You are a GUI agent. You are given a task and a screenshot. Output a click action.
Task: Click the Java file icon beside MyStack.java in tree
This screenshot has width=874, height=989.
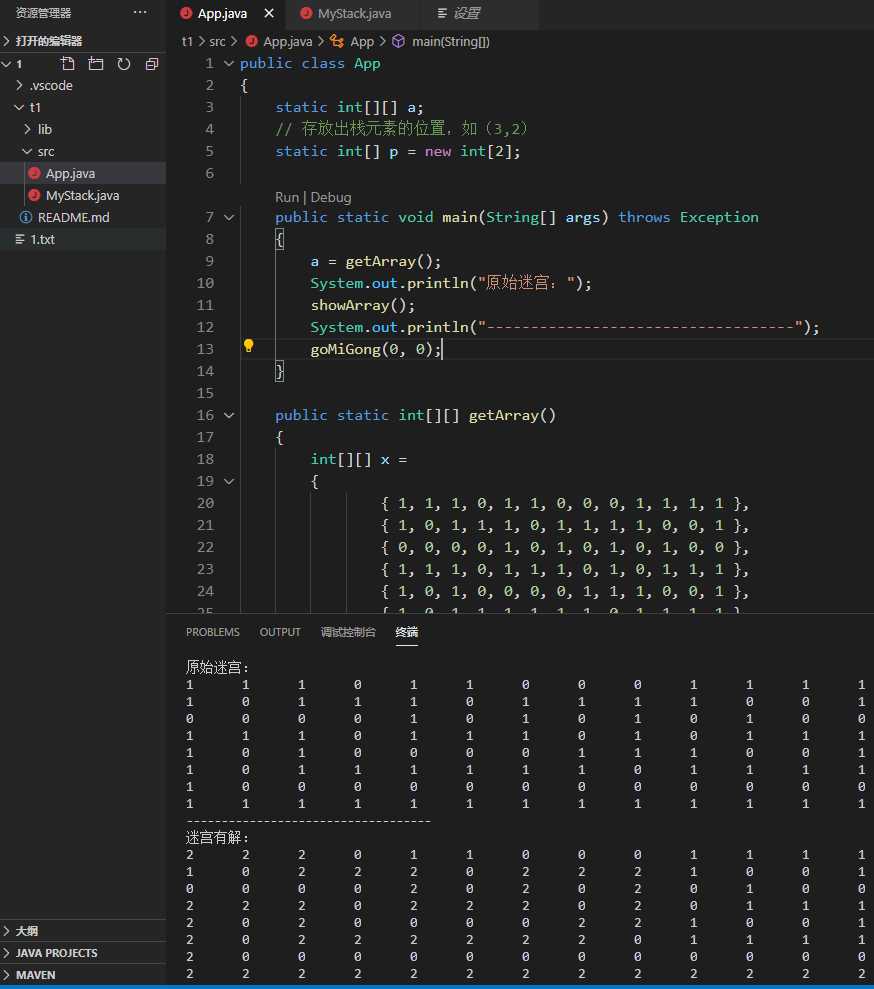coord(35,196)
